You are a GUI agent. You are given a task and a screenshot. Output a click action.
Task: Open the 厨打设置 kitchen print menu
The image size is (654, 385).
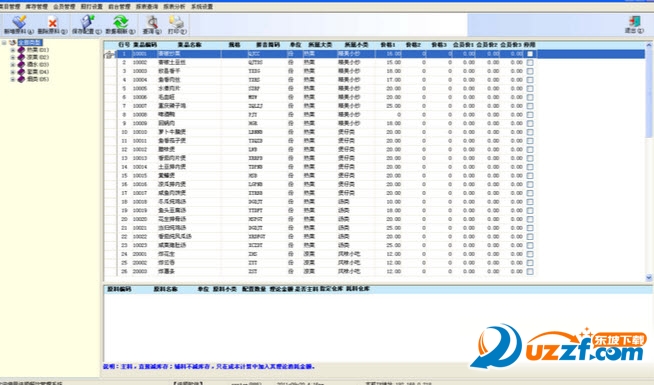(91, 7)
